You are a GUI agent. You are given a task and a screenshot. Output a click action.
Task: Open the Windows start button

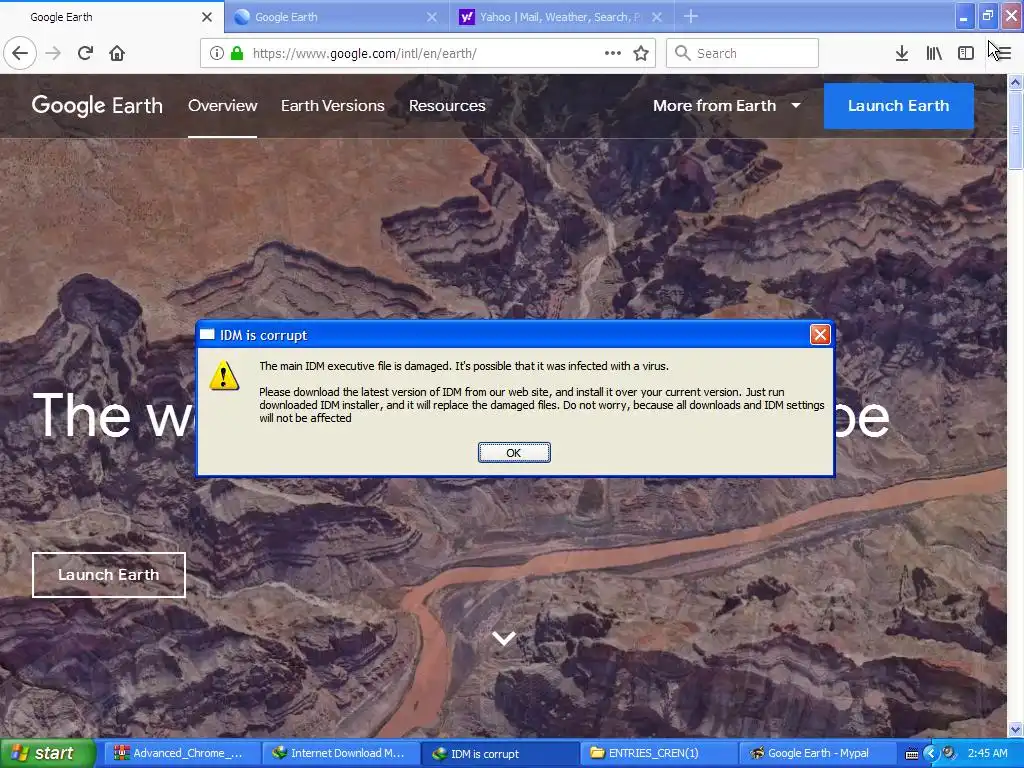(x=47, y=753)
